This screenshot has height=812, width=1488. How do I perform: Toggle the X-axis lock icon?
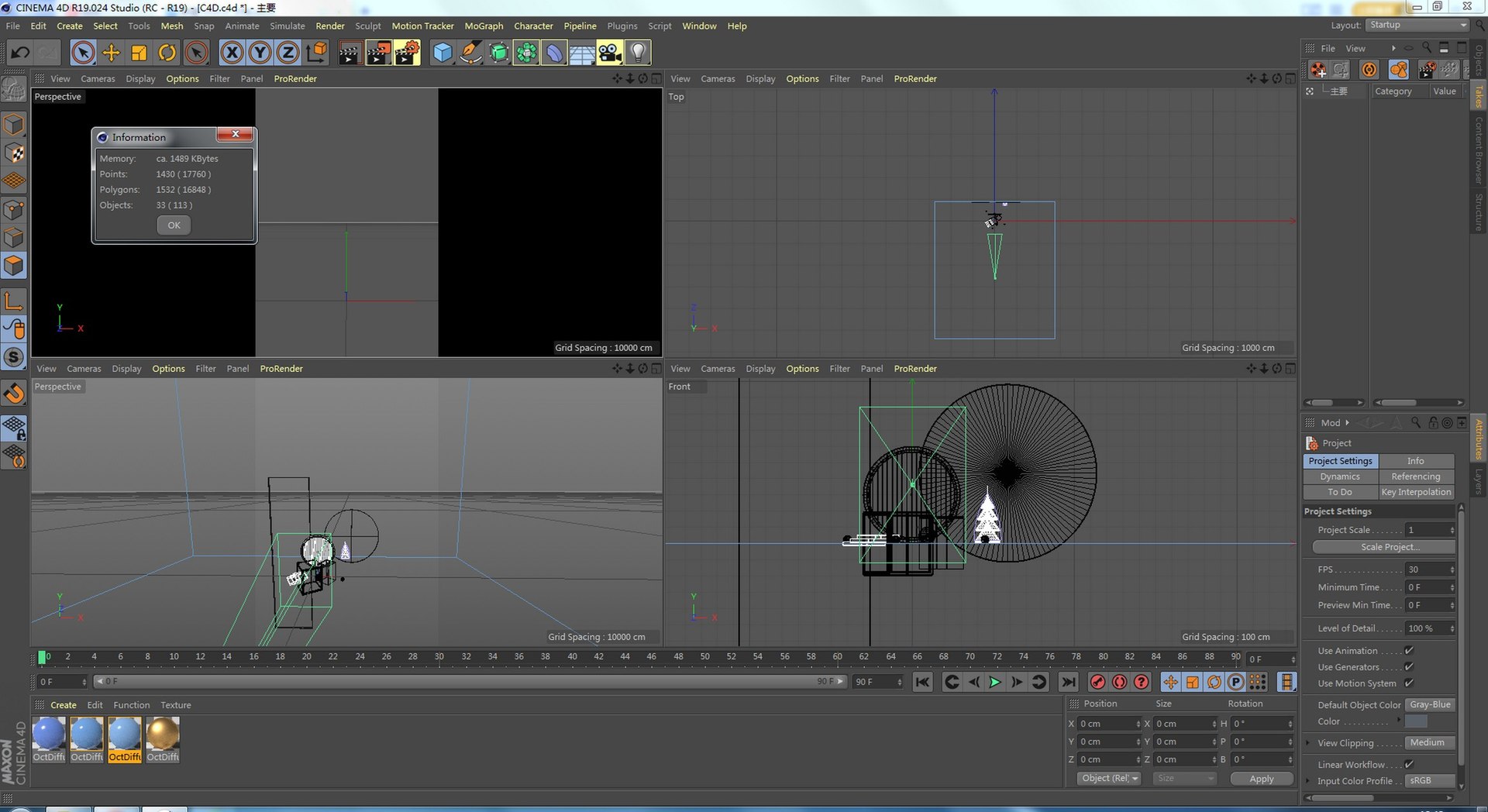pyautogui.click(x=231, y=53)
